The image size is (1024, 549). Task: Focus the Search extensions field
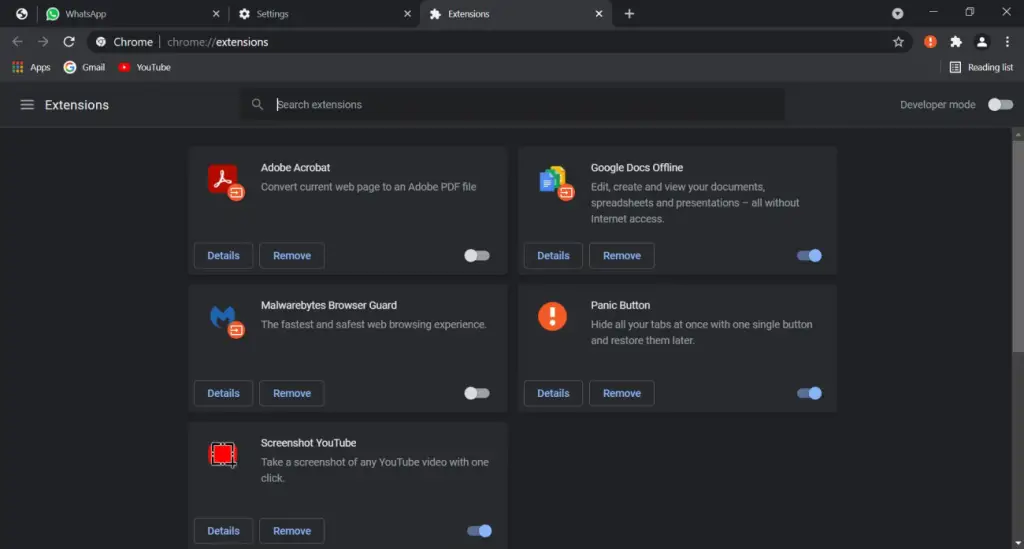(x=513, y=104)
